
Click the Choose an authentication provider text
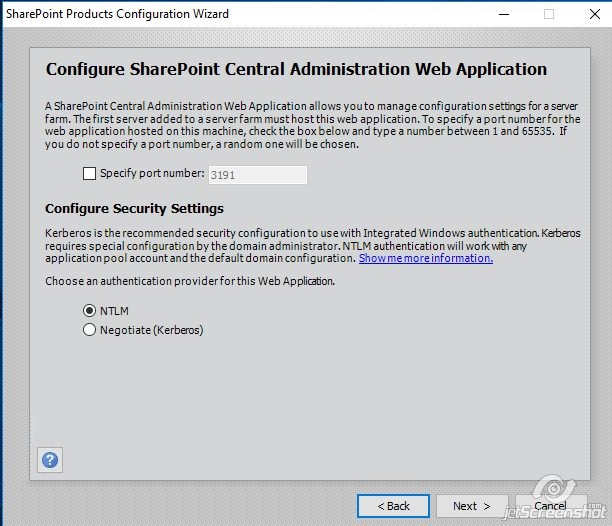(190, 281)
